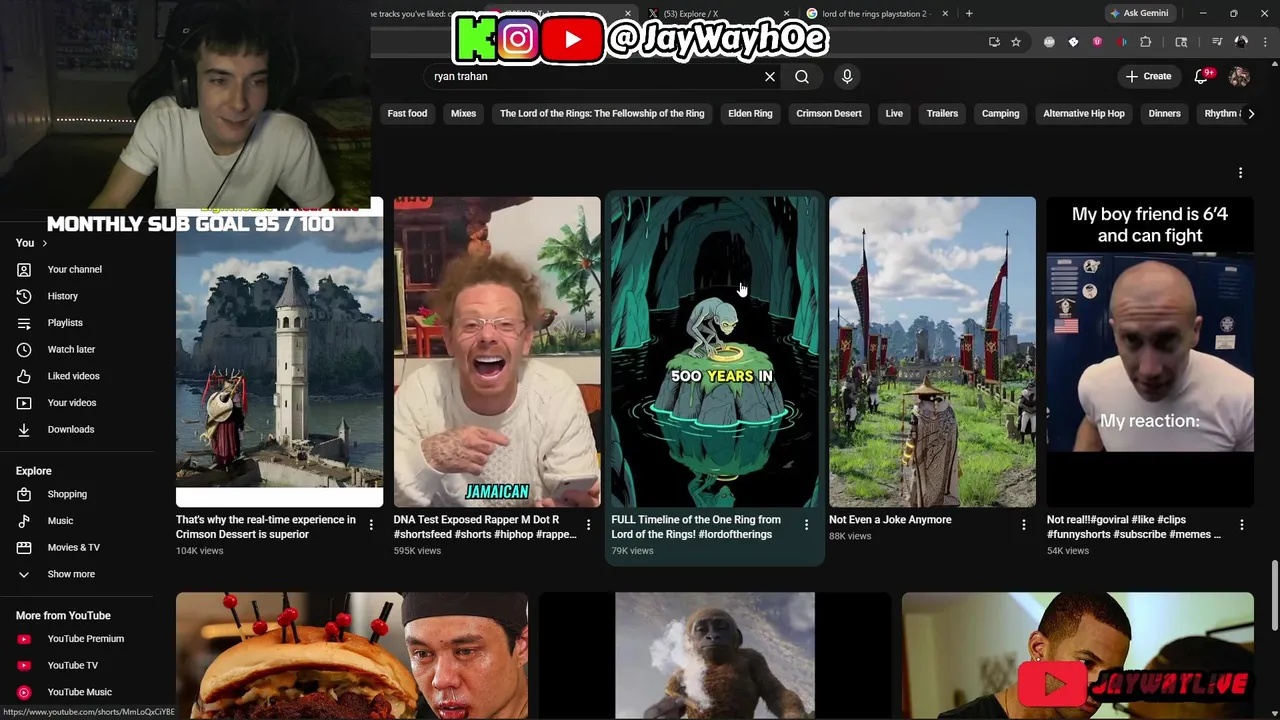Open the YouTube account avatar menu
This screenshot has height=720, width=1280.
(x=1239, y=76)
